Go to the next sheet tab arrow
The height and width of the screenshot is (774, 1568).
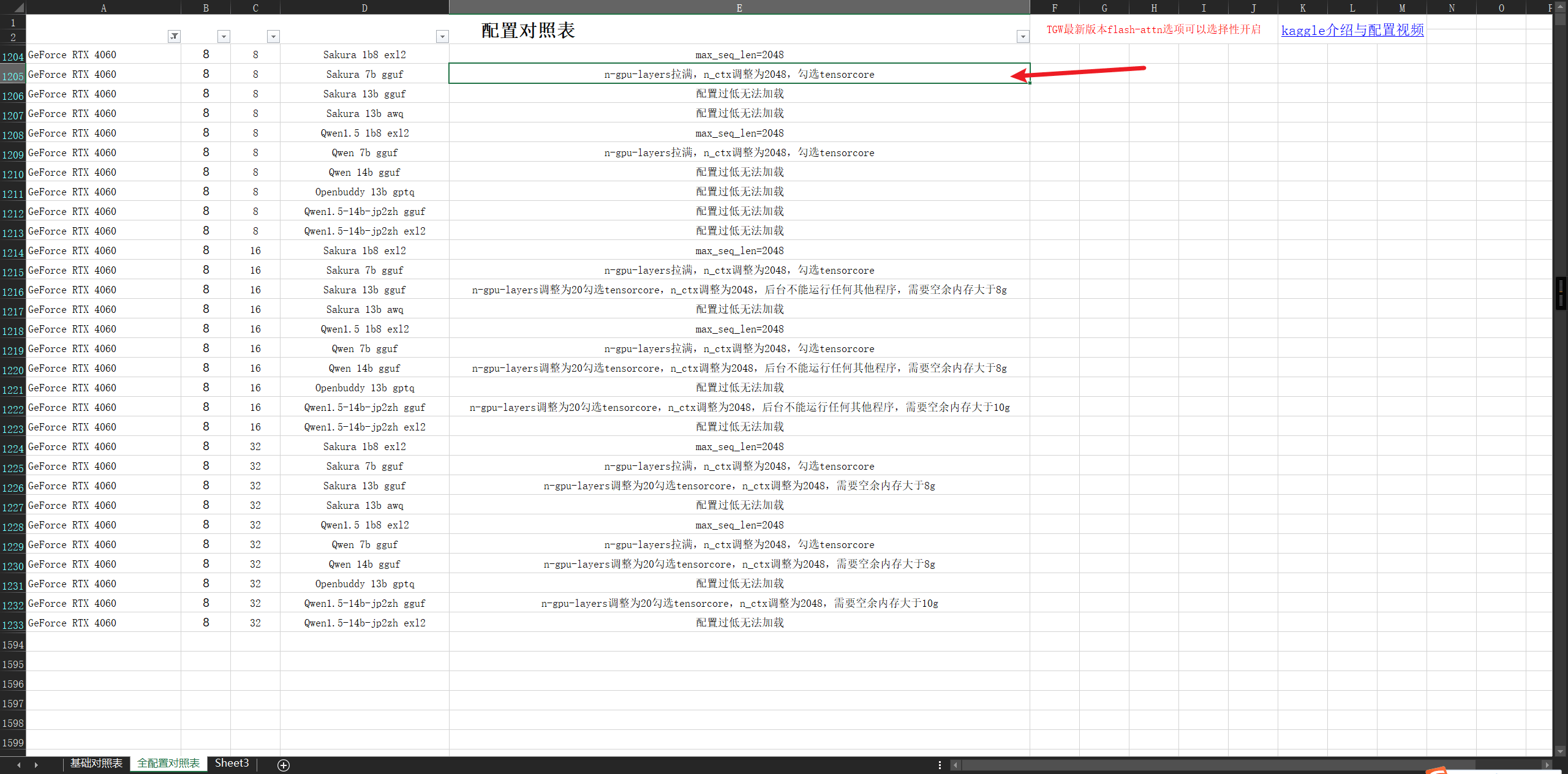(x=36, y=765)
